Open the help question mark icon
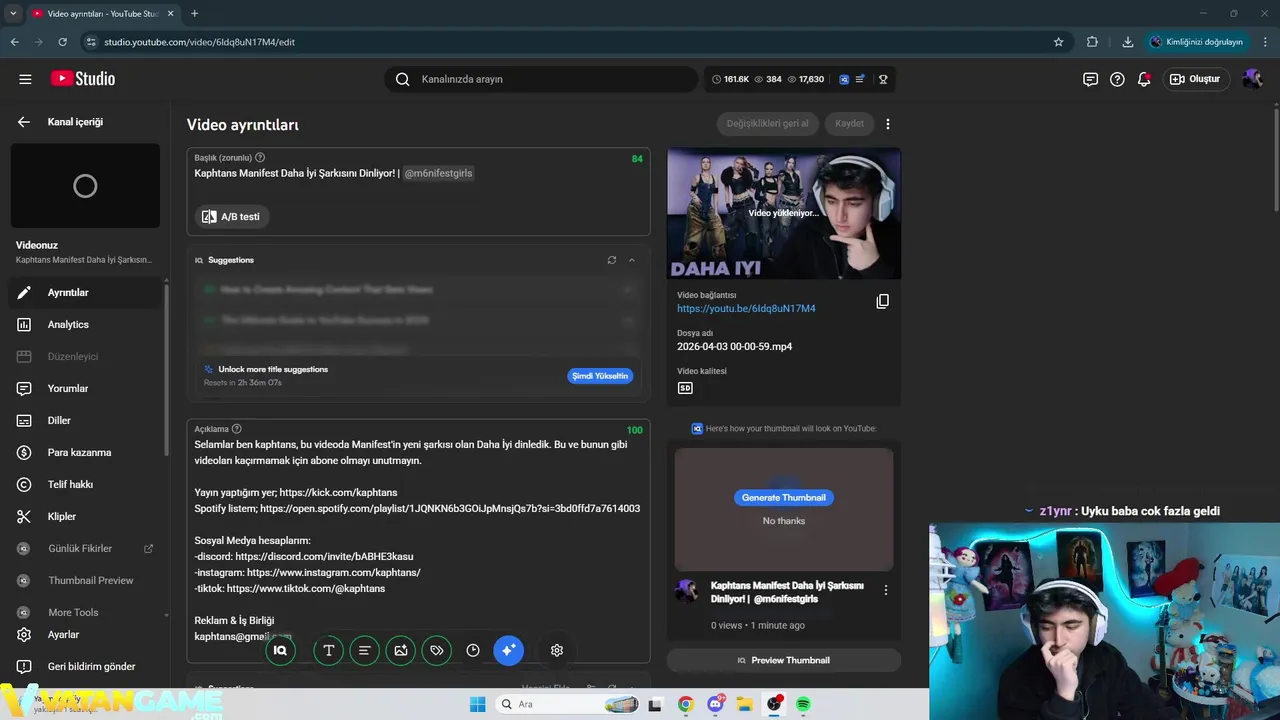The image size is (1280, 720). pos(1117,79)
